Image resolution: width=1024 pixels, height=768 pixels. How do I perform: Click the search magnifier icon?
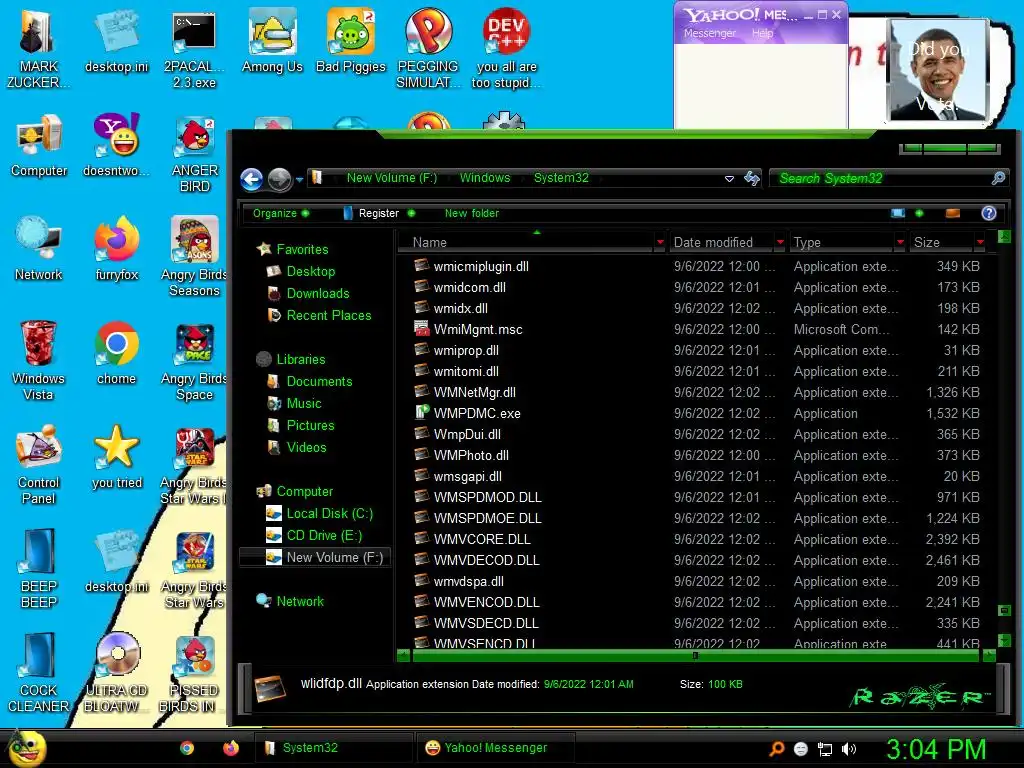click(x=998, y=178)
